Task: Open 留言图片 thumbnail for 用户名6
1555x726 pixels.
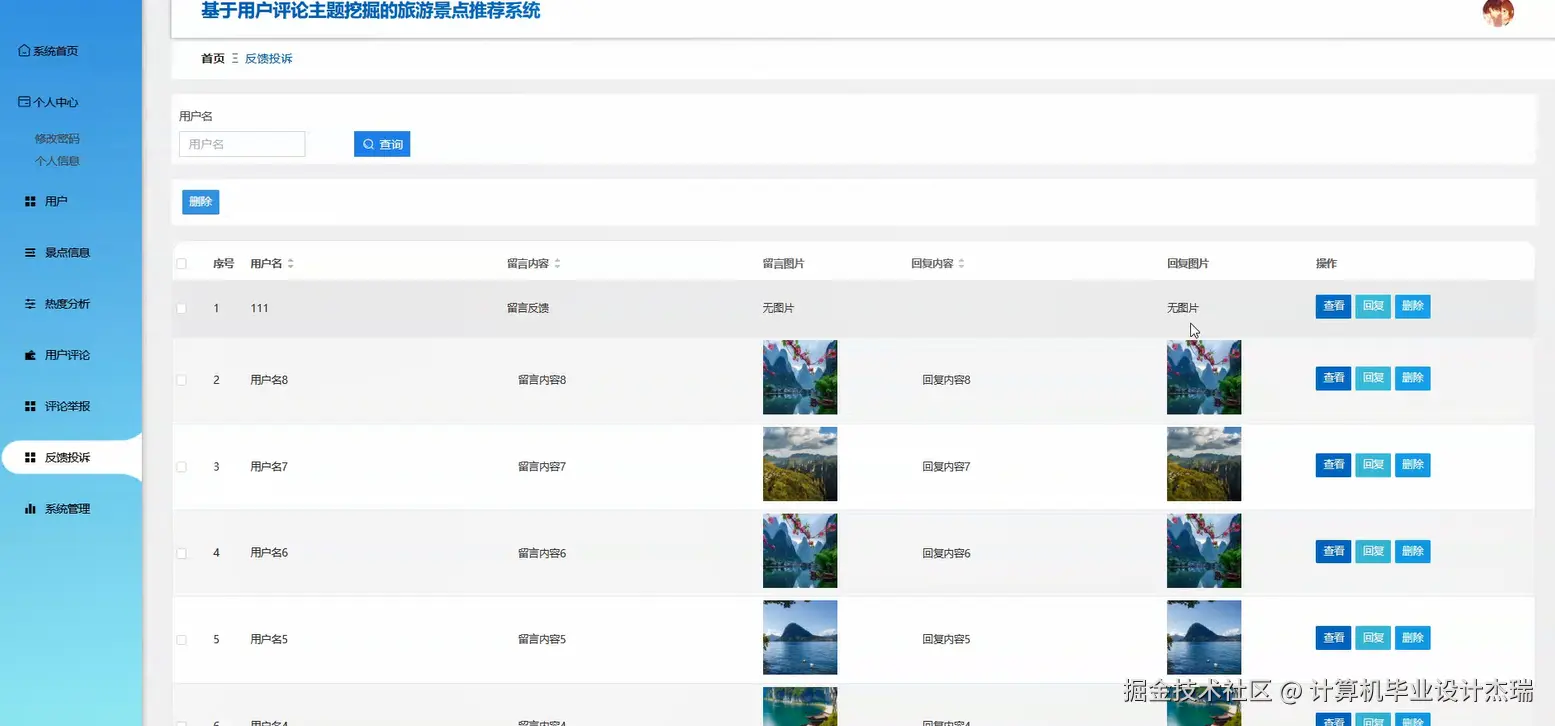Action: 800,551
